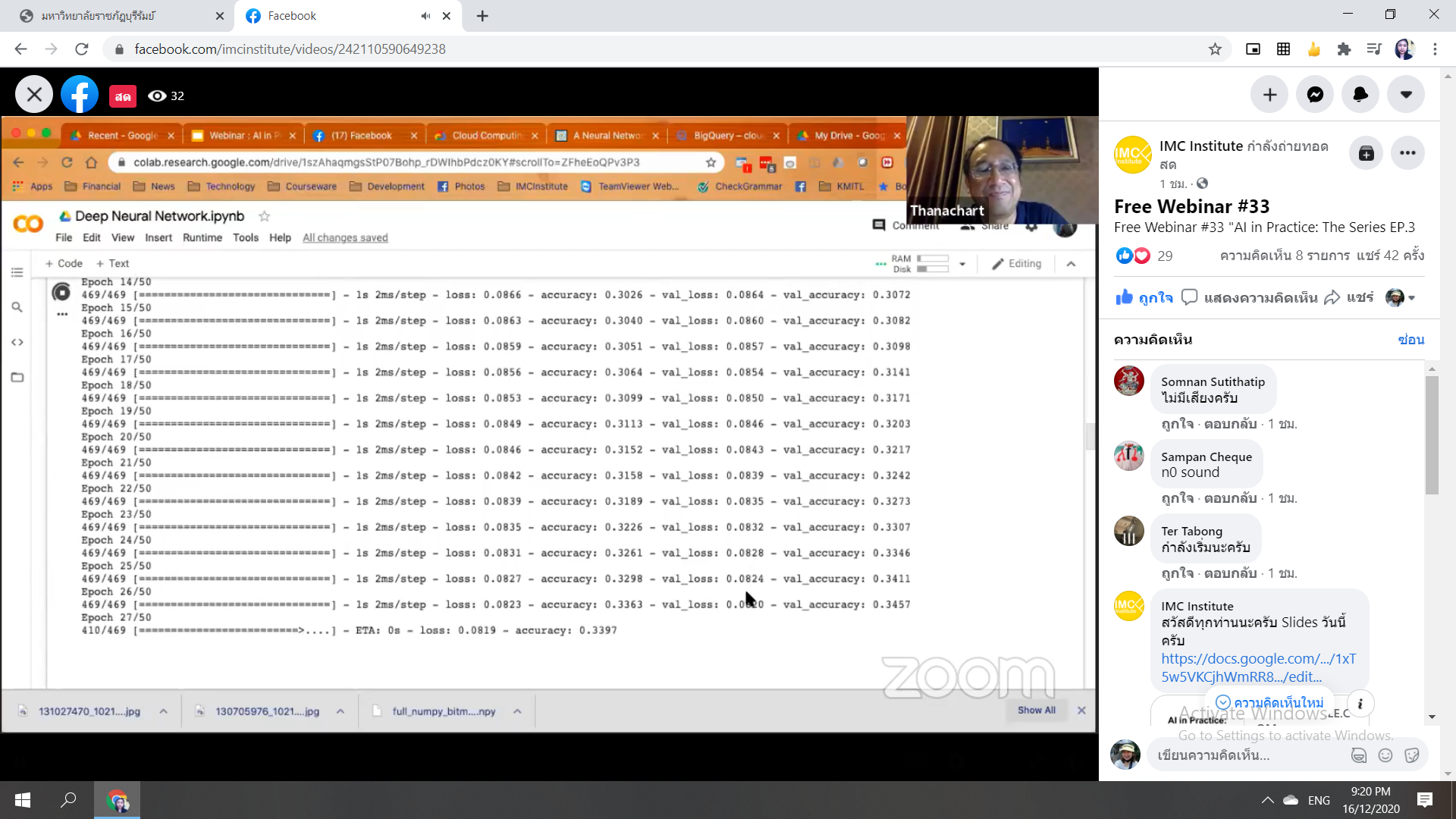Screen dimensions: 1456x819
Task: Jump to new comments pill
Action: (x=1269, y=703)
